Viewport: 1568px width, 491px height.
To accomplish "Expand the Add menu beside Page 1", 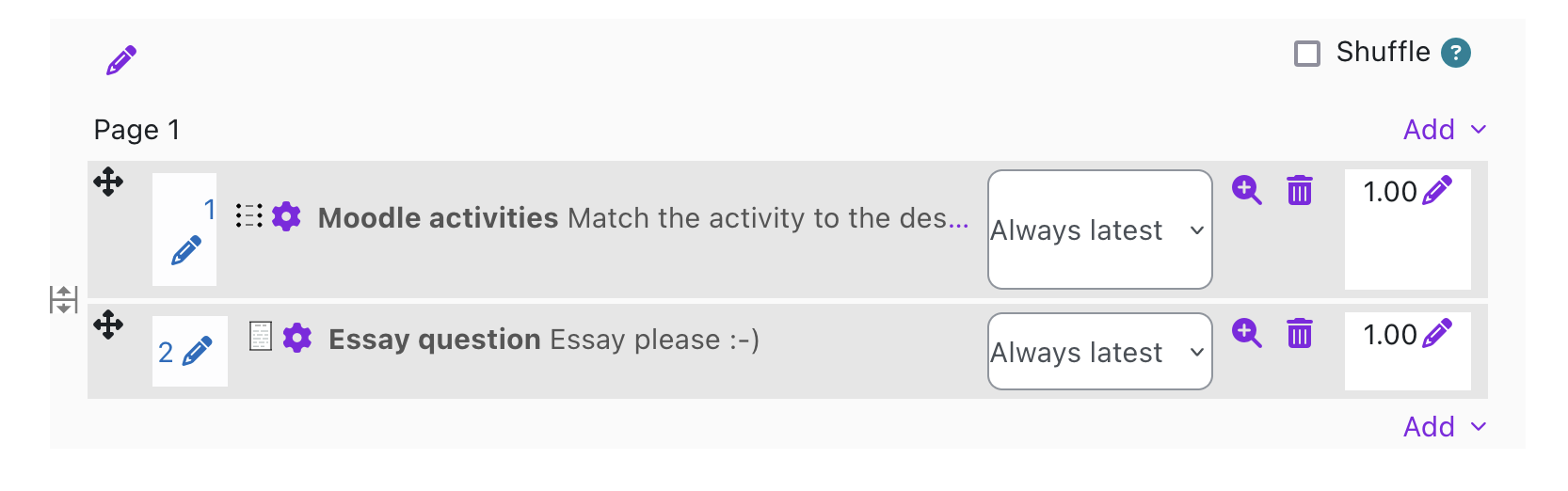I will coord(1445,130).
